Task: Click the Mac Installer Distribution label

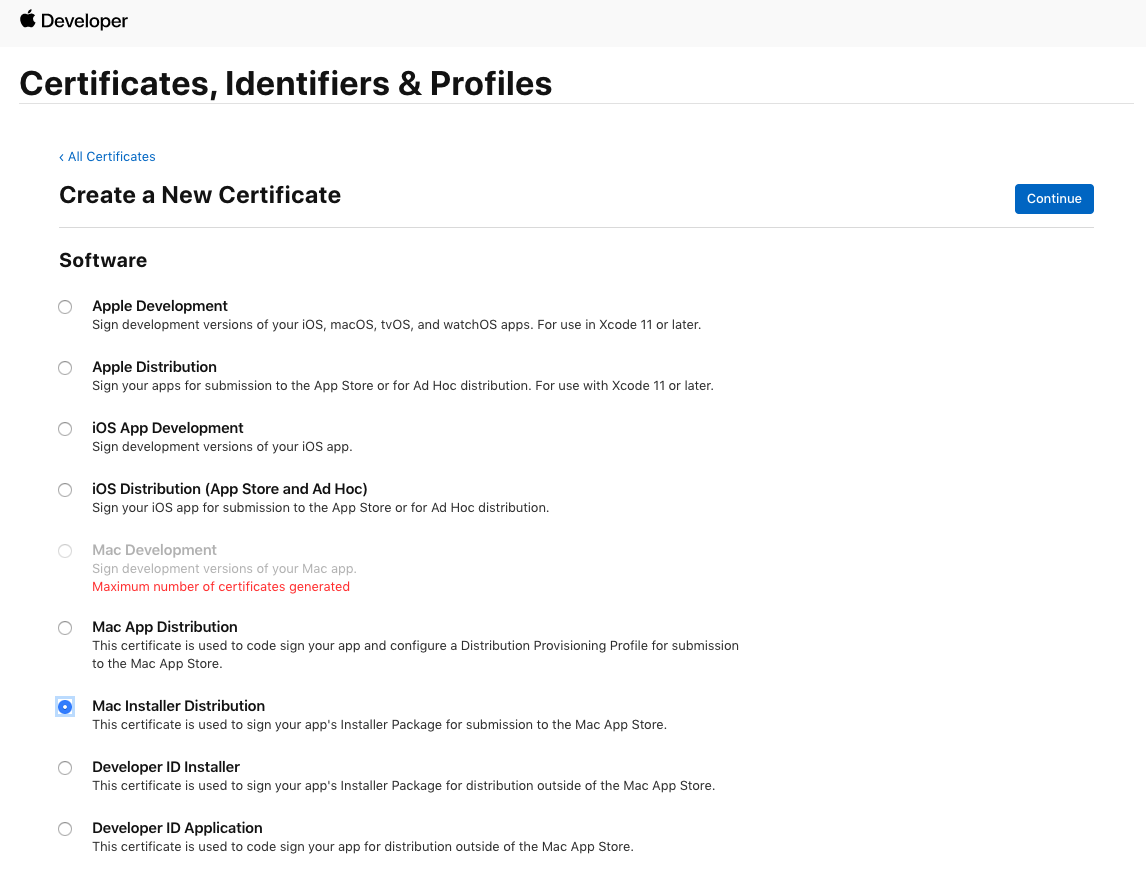Action: [178, 706]
